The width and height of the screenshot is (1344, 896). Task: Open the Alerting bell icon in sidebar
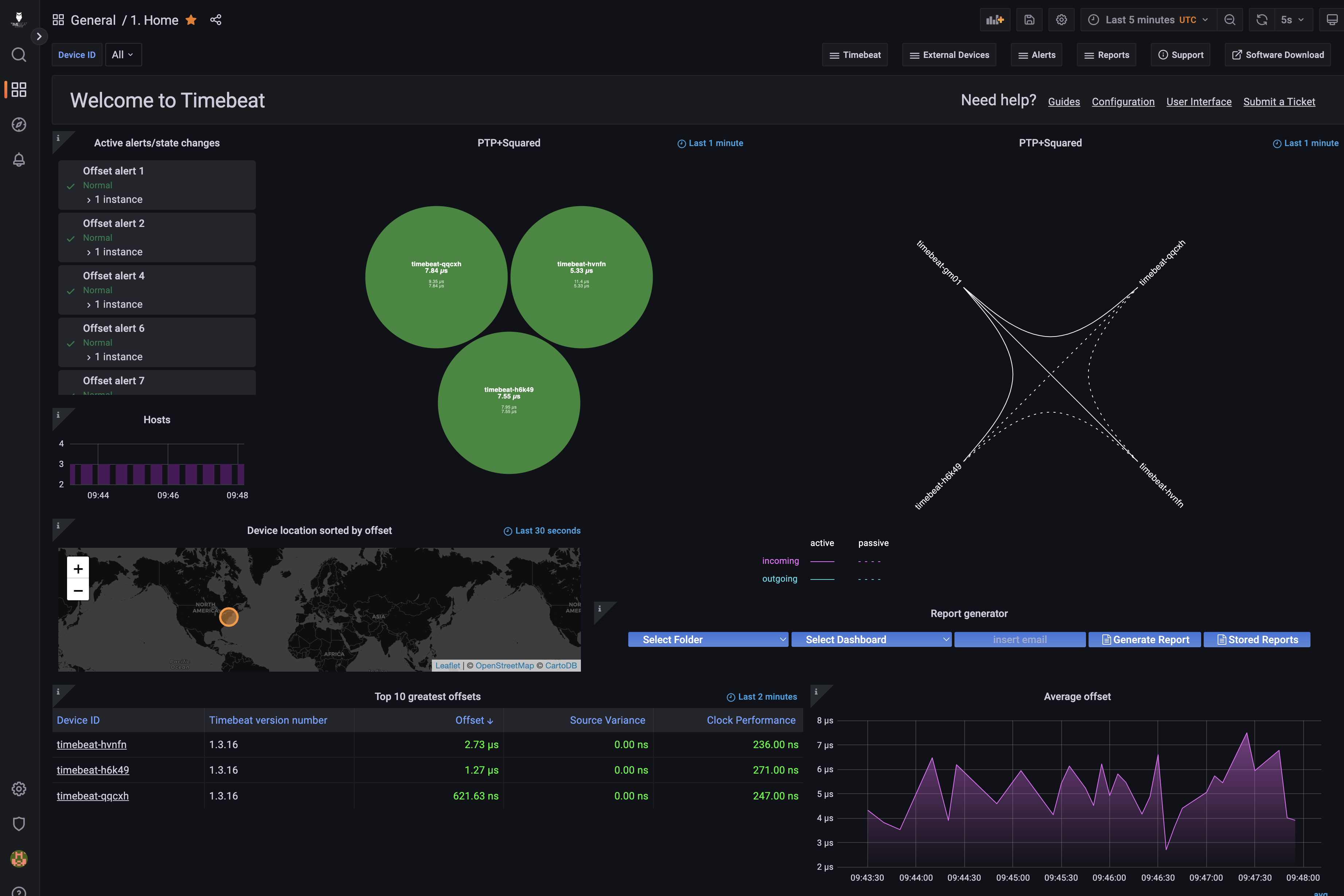click(19, 160)
